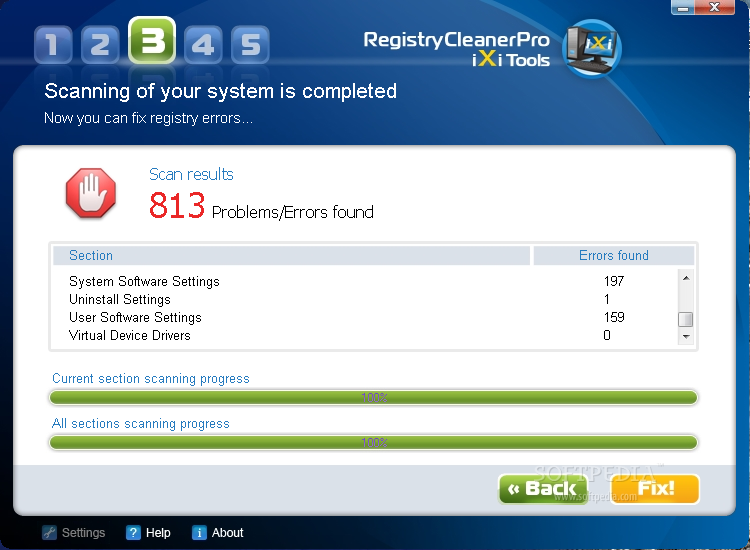Click the Settings wrench icon
Image resolution: width=750 pixels, height=550 pixels.
coord(49,532)
